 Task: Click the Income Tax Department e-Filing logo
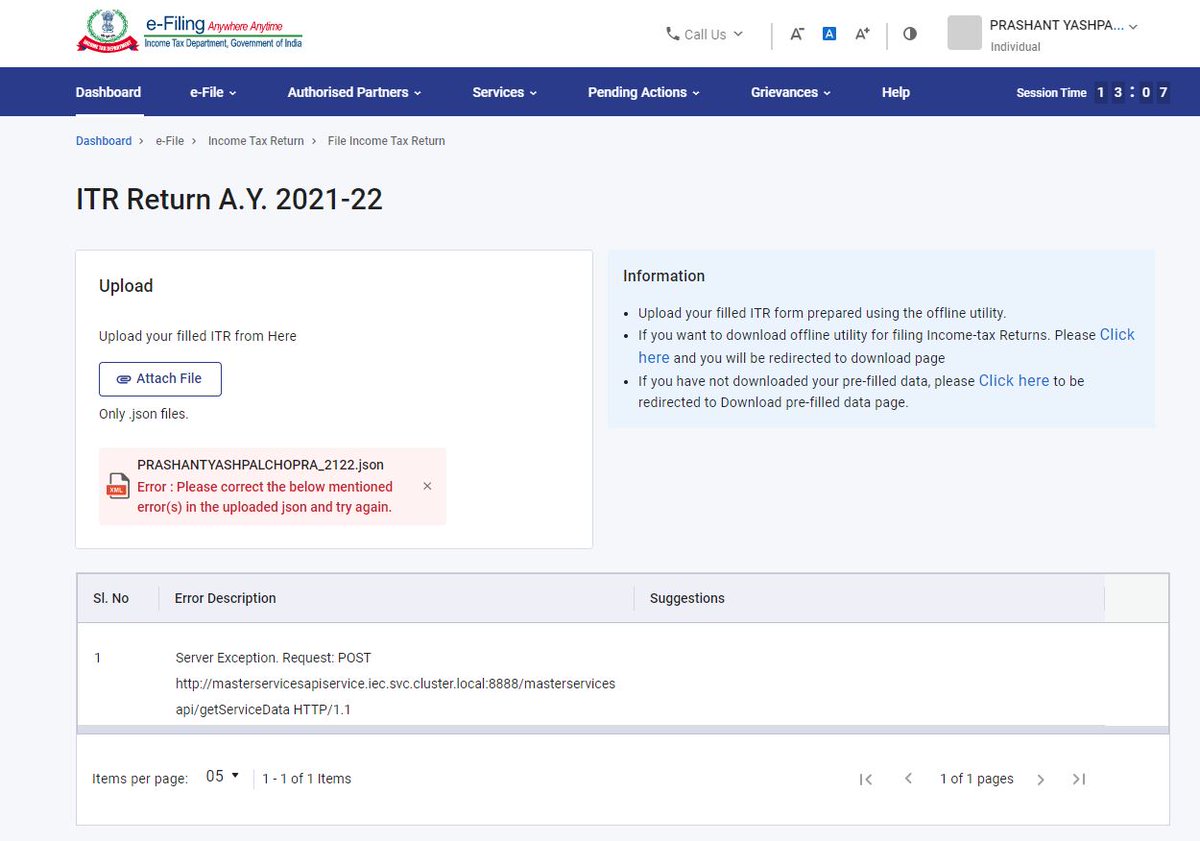pos(189,33)
